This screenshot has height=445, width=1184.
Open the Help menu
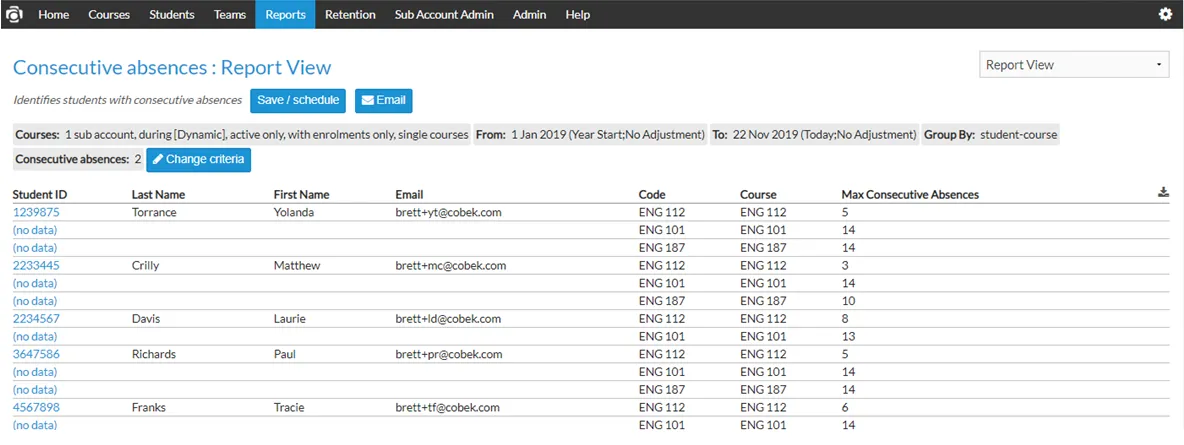click(578, 14)
